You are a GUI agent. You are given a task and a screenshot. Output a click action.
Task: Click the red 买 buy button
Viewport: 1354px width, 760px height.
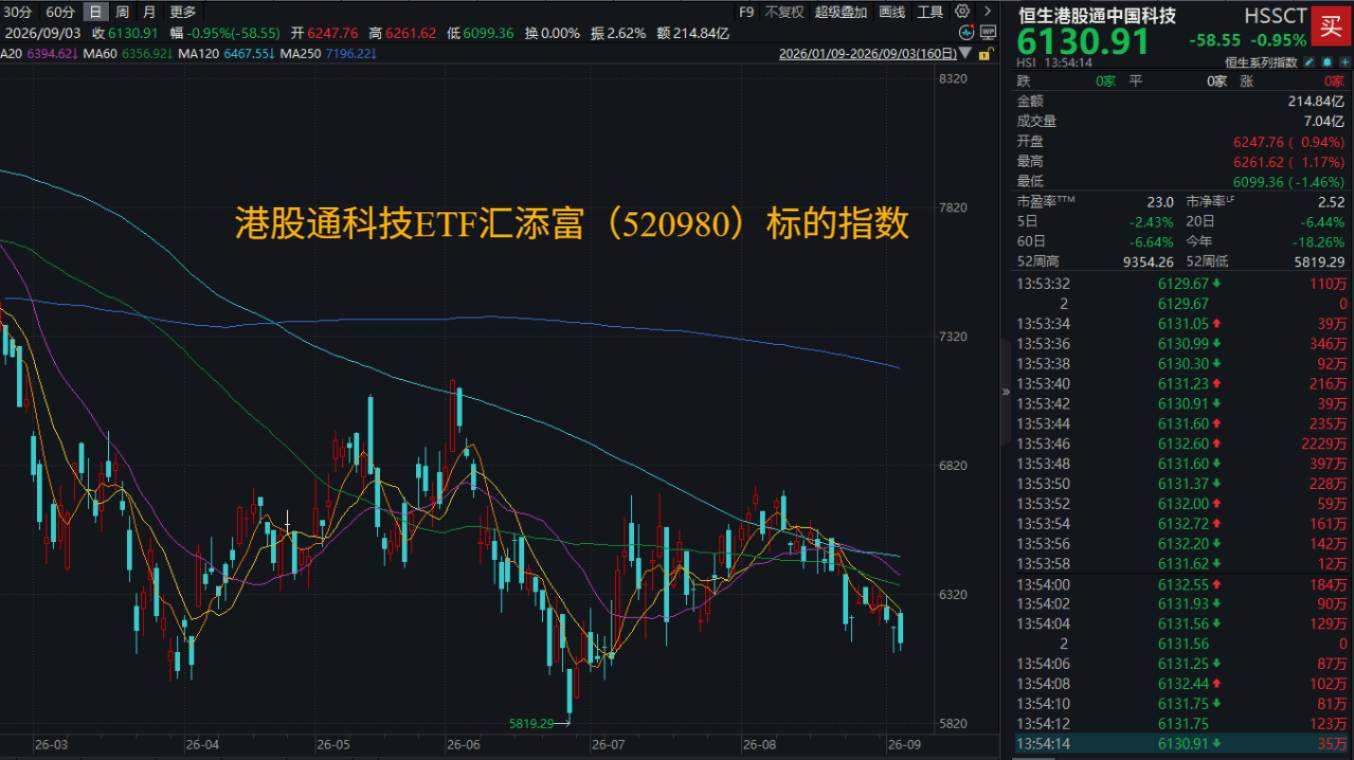click(1330, 26)
